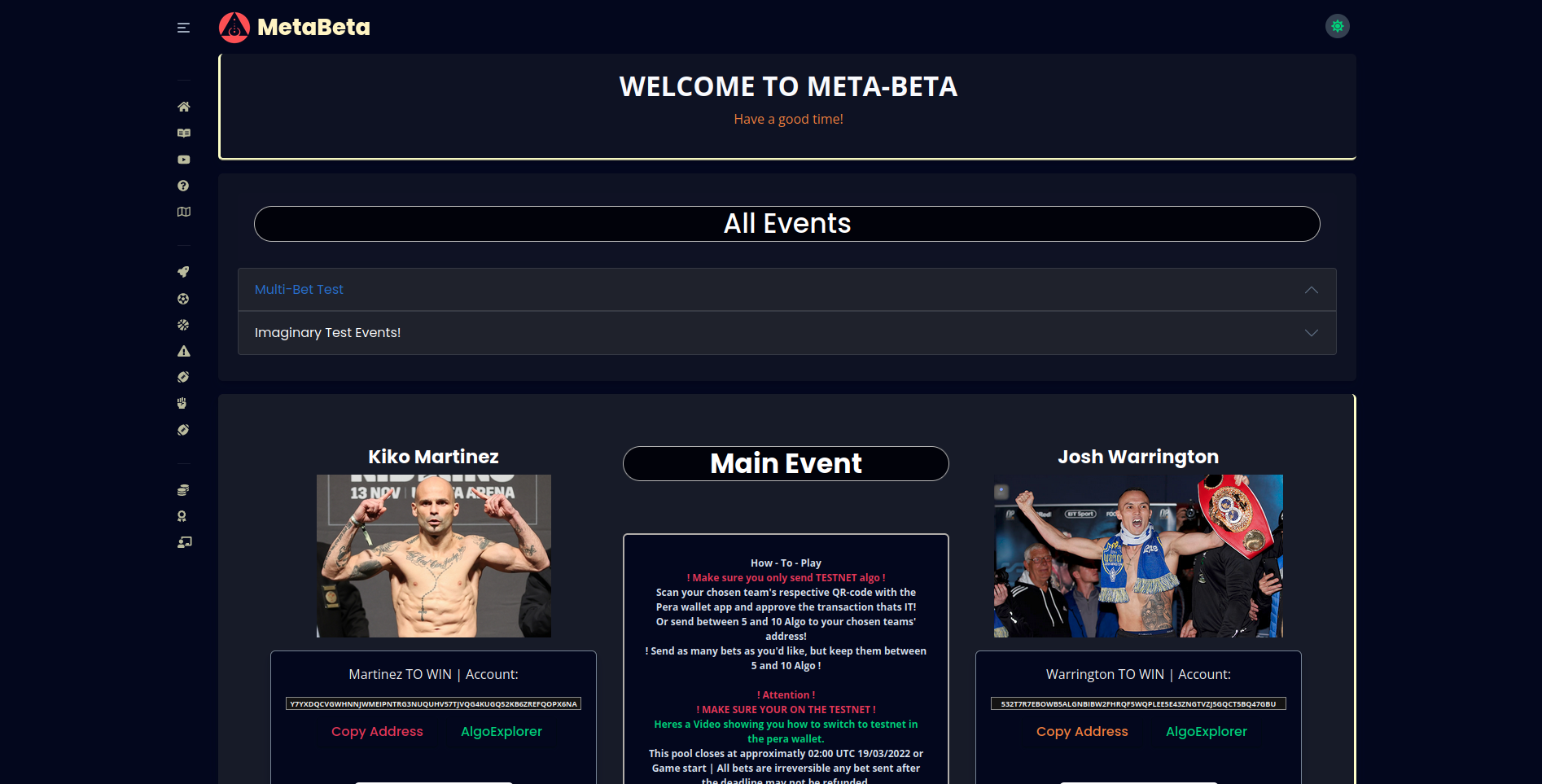The width and height of the screenshot is (1542, 784).
Task: Select the soccer ball sidebar icon
Action: tap(183, 299)
